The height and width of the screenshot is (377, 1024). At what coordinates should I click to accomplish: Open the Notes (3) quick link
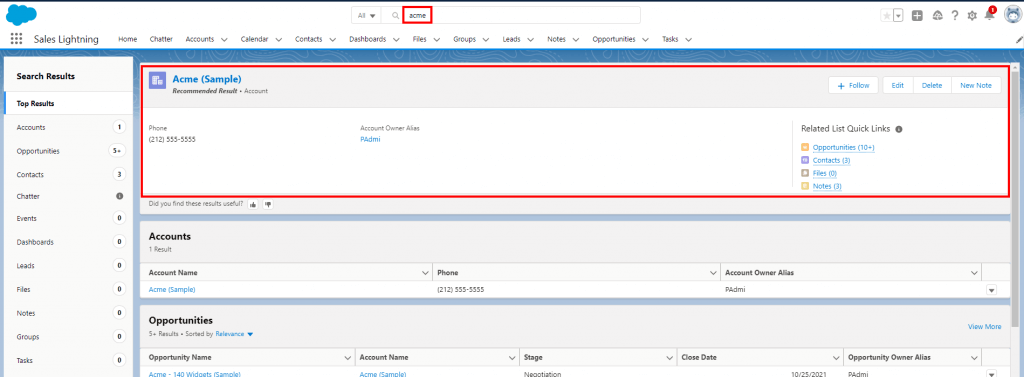(827, 186)
